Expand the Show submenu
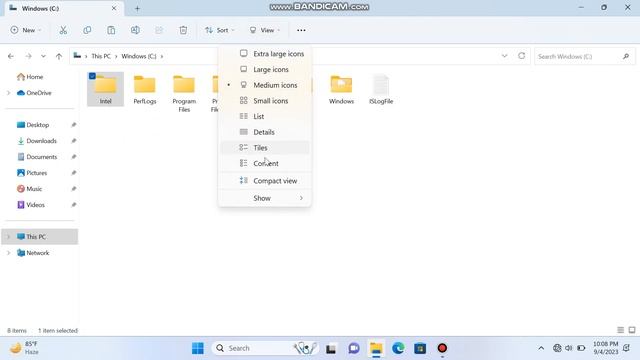640x360 pixels. point(265,198)
